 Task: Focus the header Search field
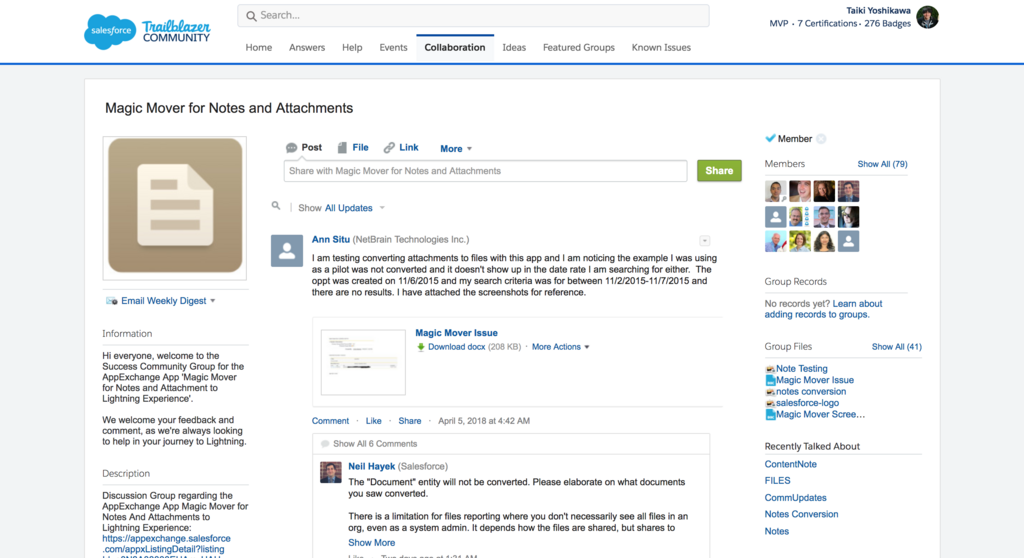(473, 16)
